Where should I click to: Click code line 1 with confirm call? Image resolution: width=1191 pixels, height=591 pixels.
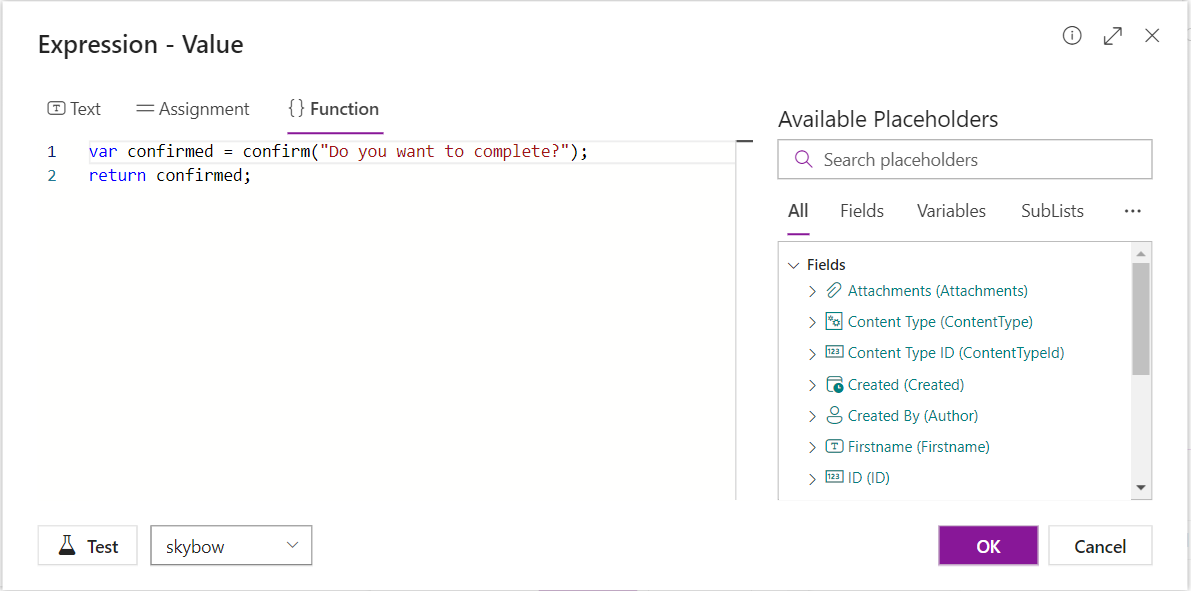338,152
